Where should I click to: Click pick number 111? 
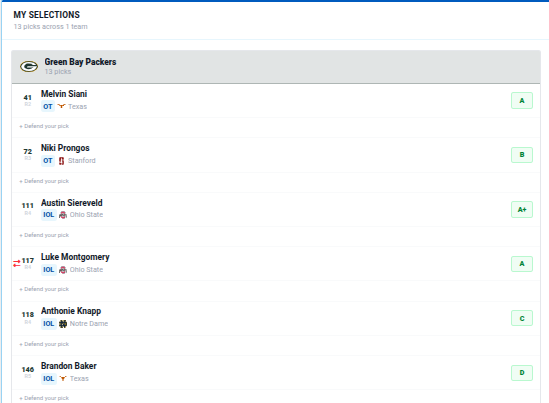pos(28,206)
